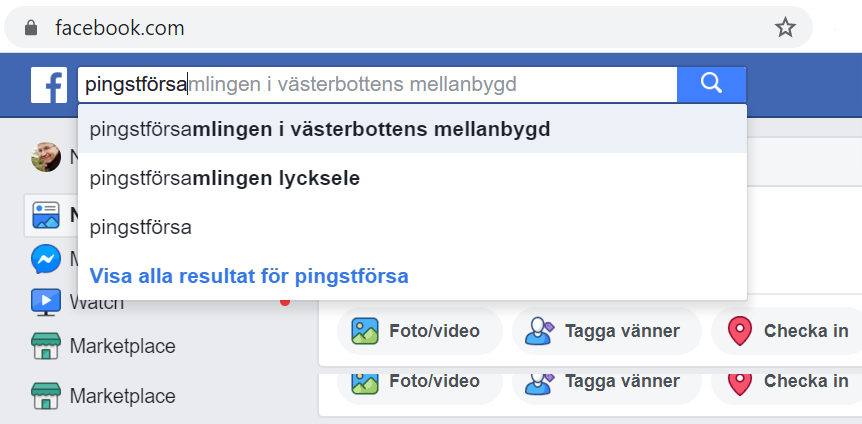View site info via the padlock icon
Screen dimensions: 862x424
click(33, 28)
